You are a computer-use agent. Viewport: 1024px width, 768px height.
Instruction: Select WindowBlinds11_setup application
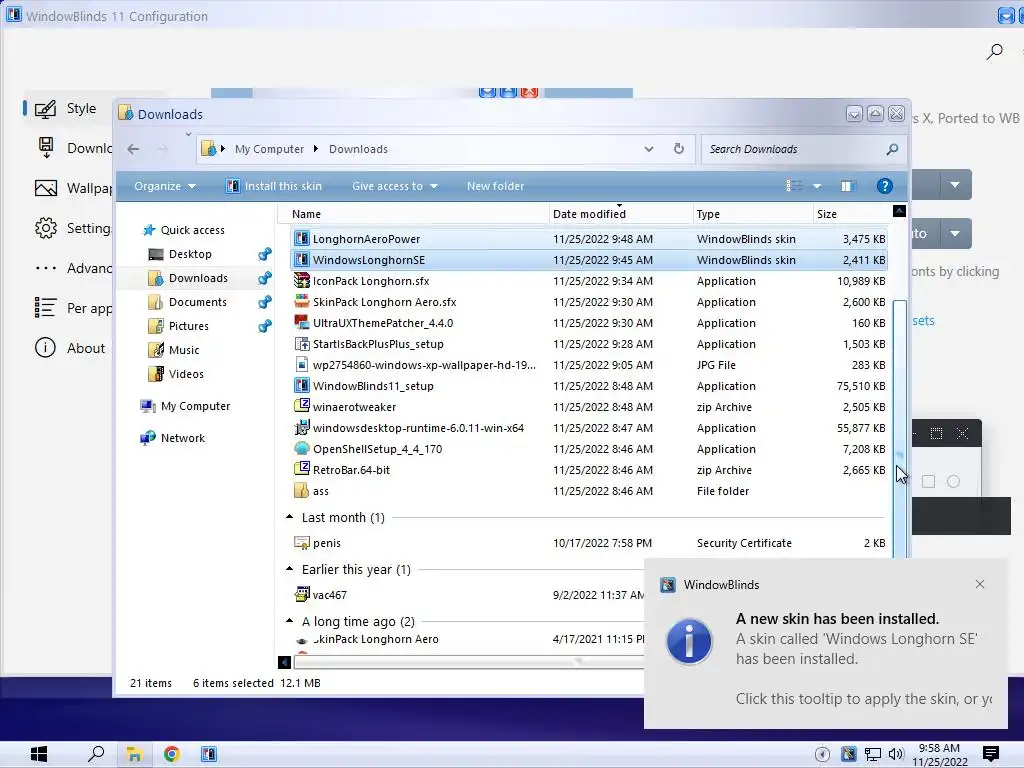[x=373, y=385]
